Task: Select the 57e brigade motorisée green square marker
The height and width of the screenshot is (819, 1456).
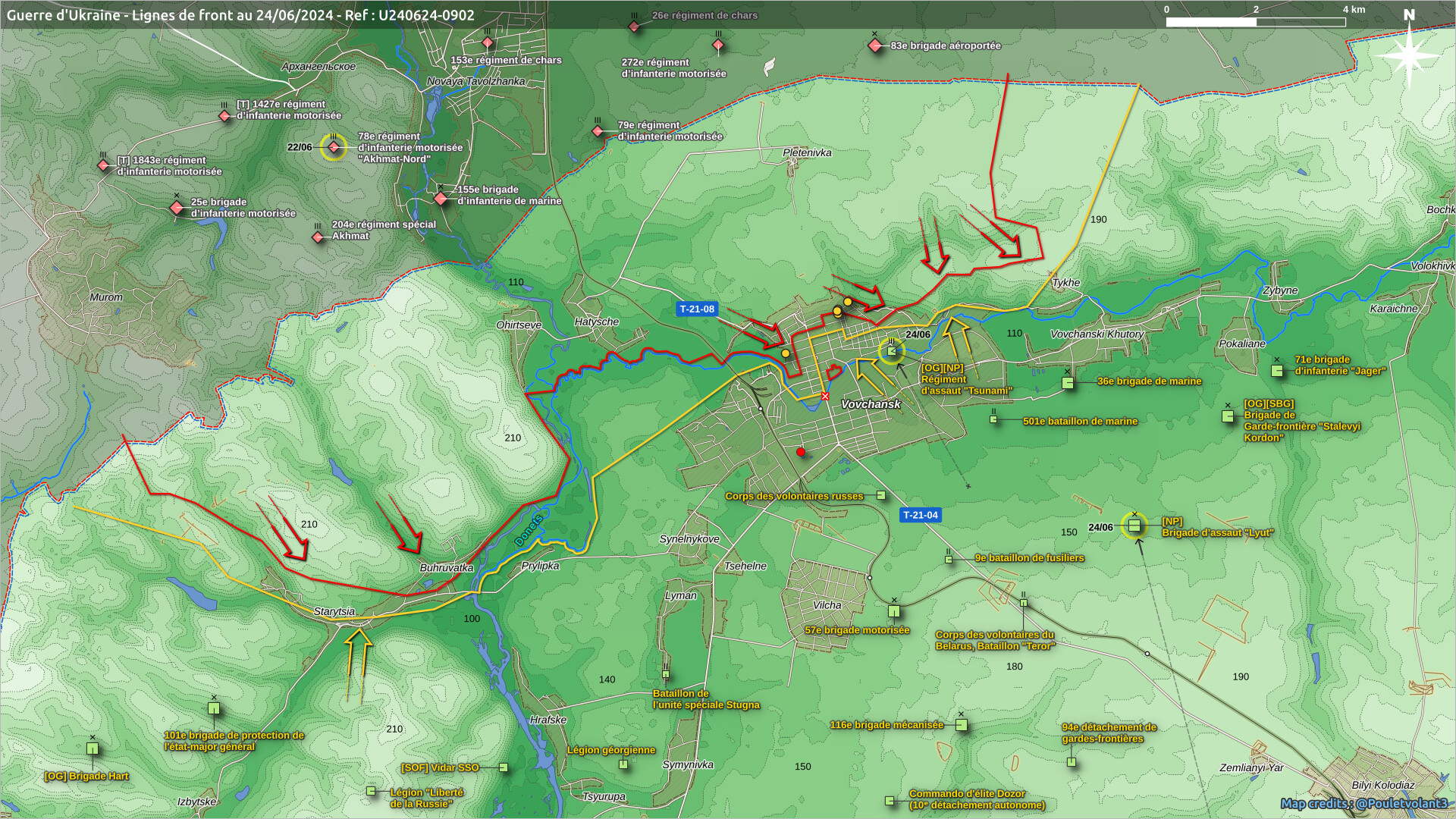Action: click(x=894, y=611)
